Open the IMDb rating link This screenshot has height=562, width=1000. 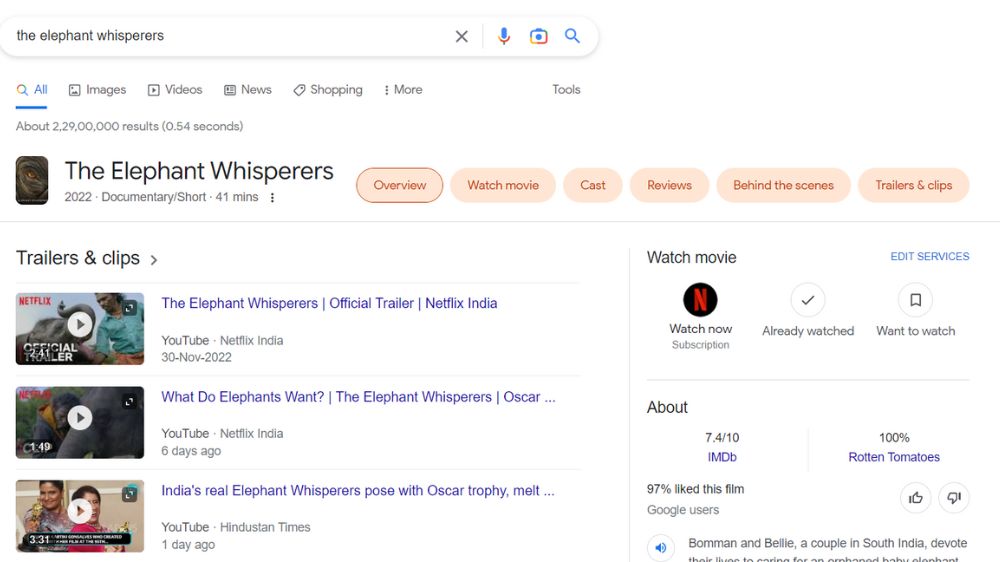tap(722, 457)
